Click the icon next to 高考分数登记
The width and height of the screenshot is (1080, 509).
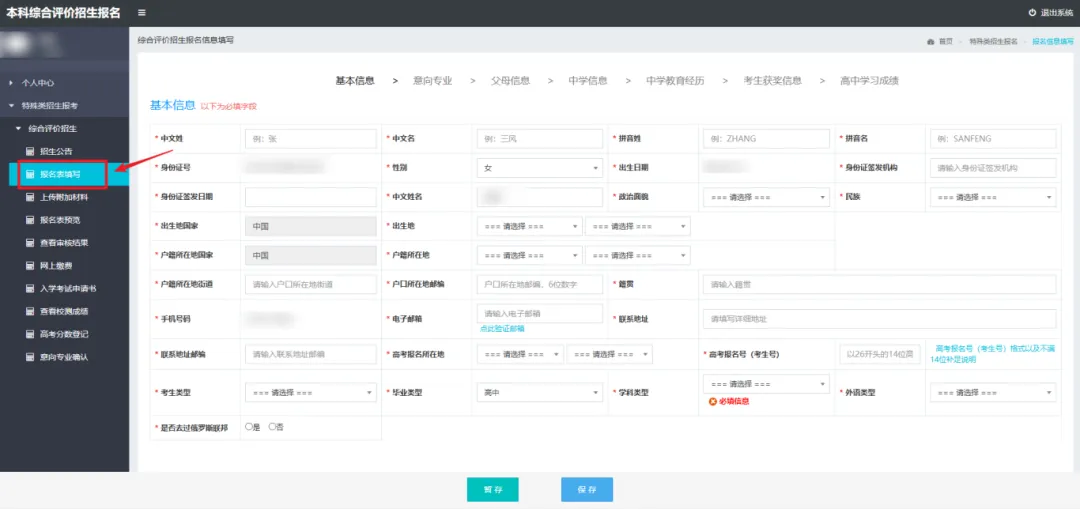(30, 334)
